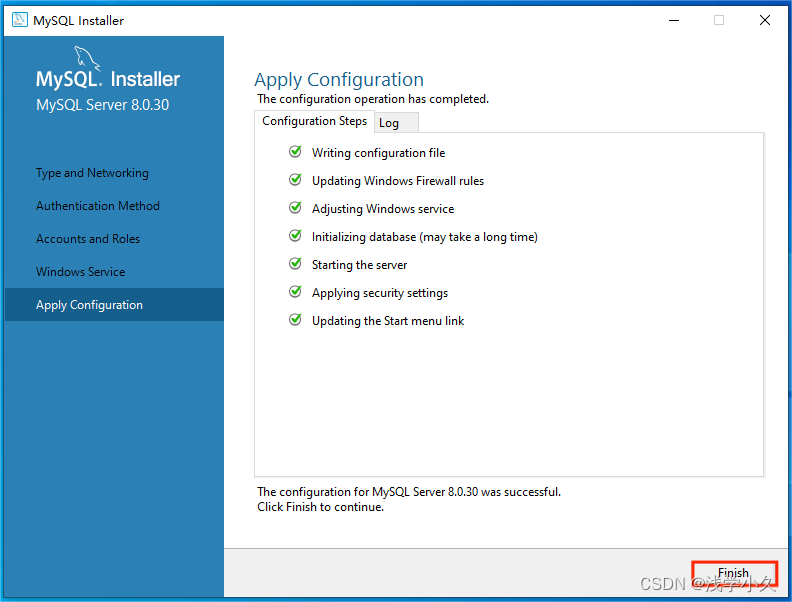Click the MySQL Installer title bar icon
This screenshot has height=602, width=792.
tap(20, 20)
